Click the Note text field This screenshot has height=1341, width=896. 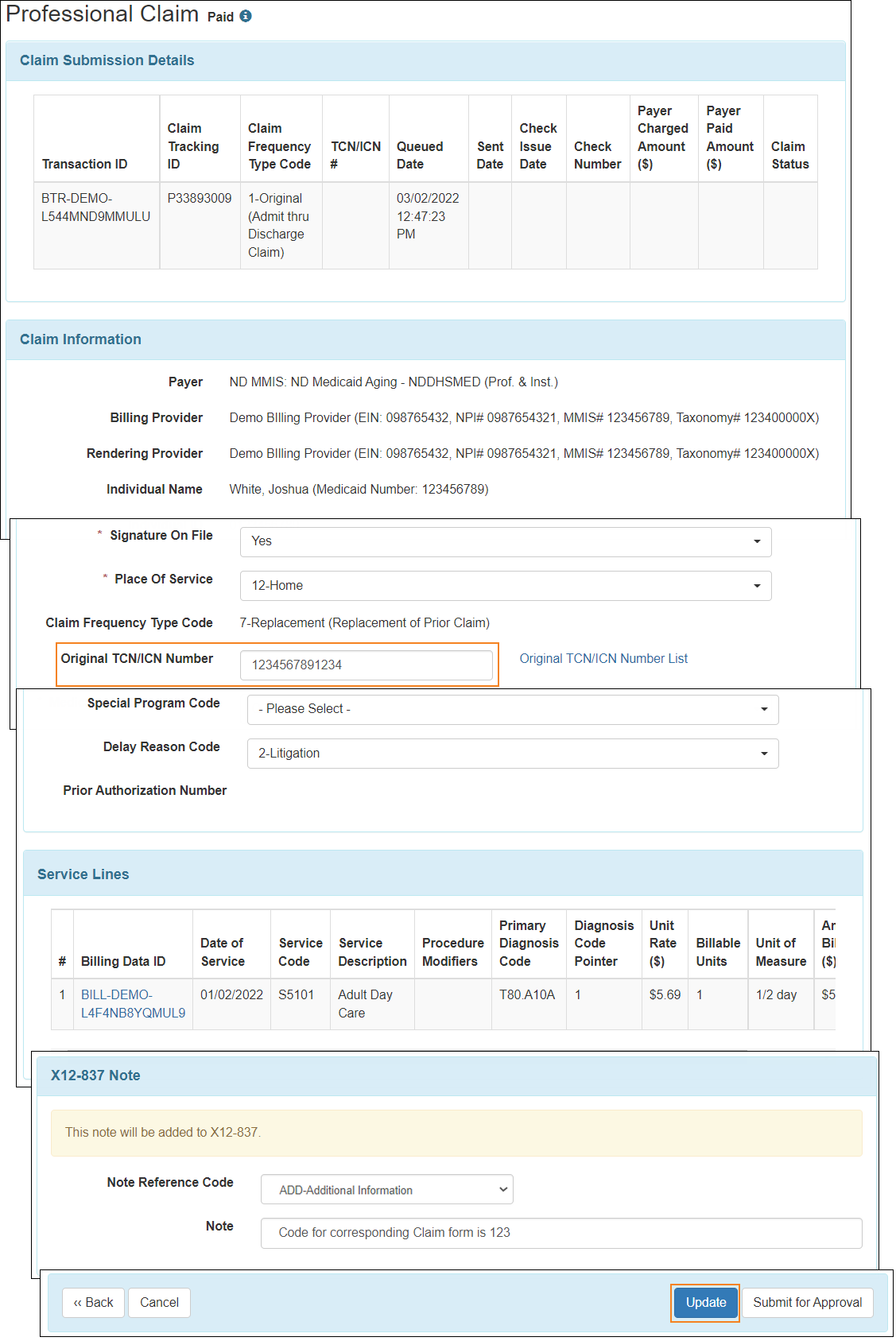coord(560,1233)
